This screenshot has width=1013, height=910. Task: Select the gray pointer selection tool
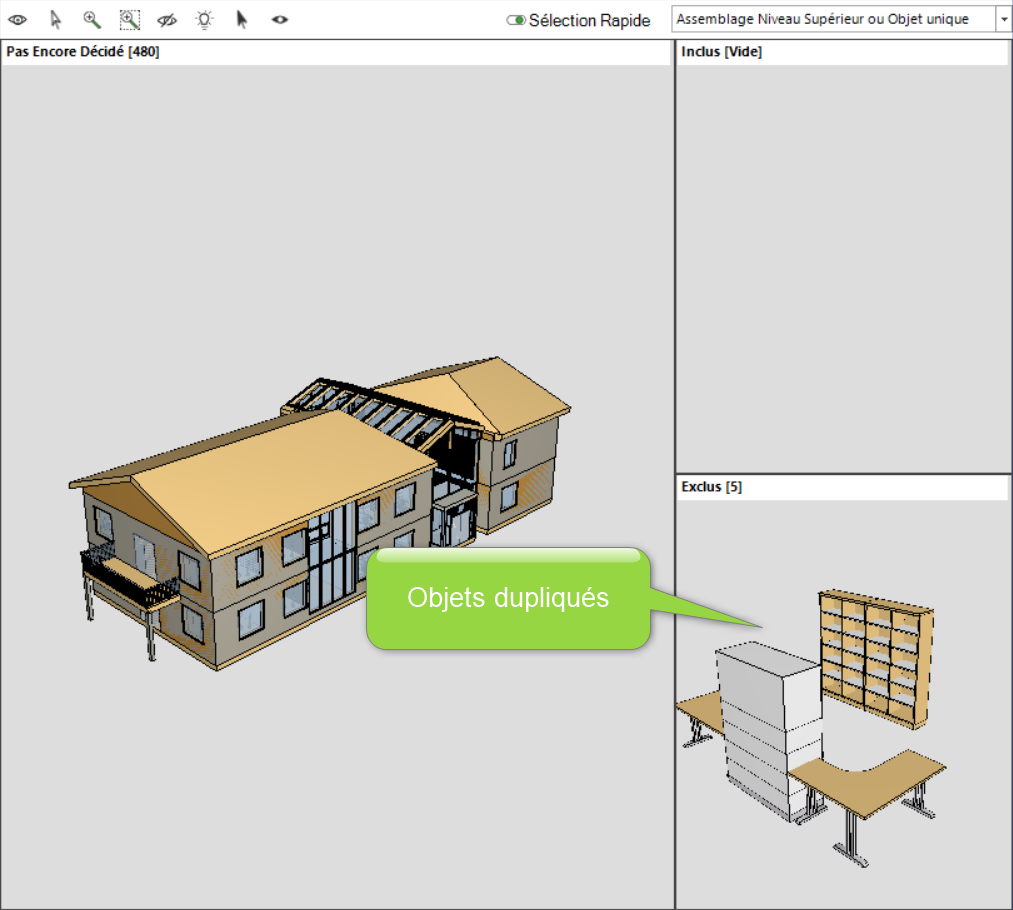(55, 19)
